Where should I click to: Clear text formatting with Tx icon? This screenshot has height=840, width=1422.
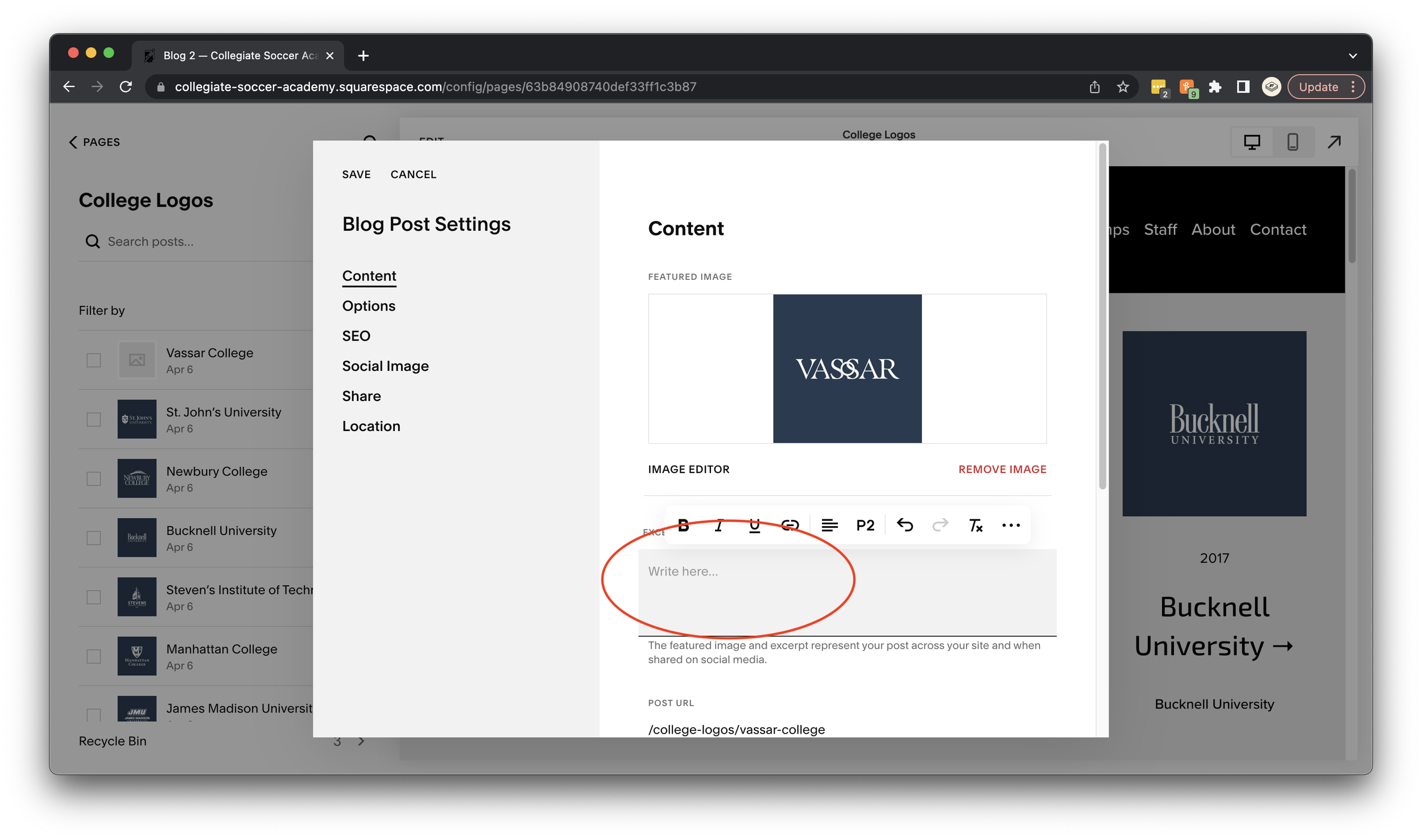(975, 525)
